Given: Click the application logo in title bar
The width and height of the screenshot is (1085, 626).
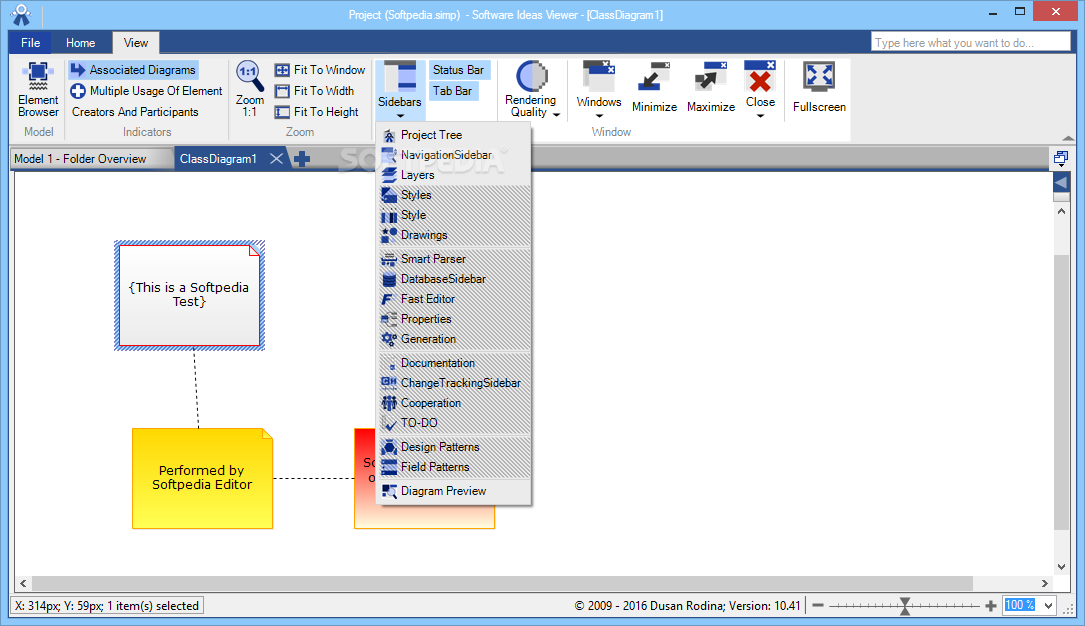Looking at the screenshot, I should [x=21, y=15].
